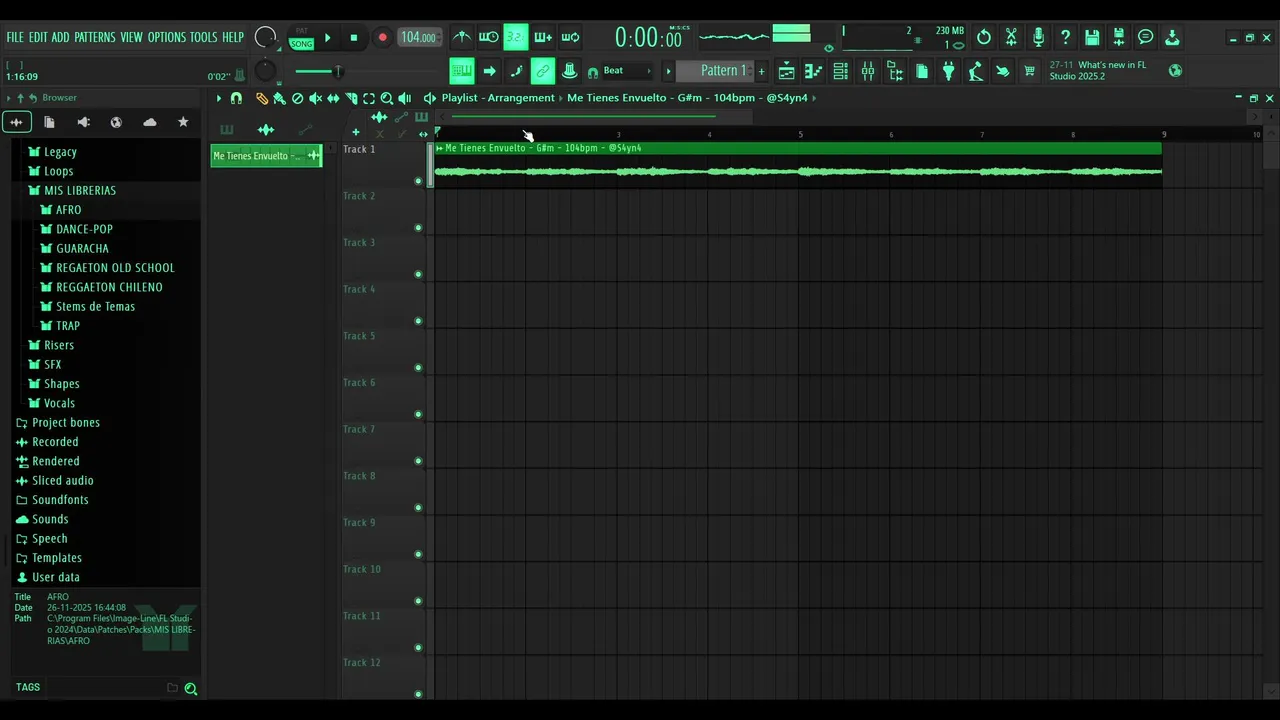The height and width of the screenshot is (720, 1280).
Task: Select the Zoom tool in playlist toolbar
Action: pos(387,98)
